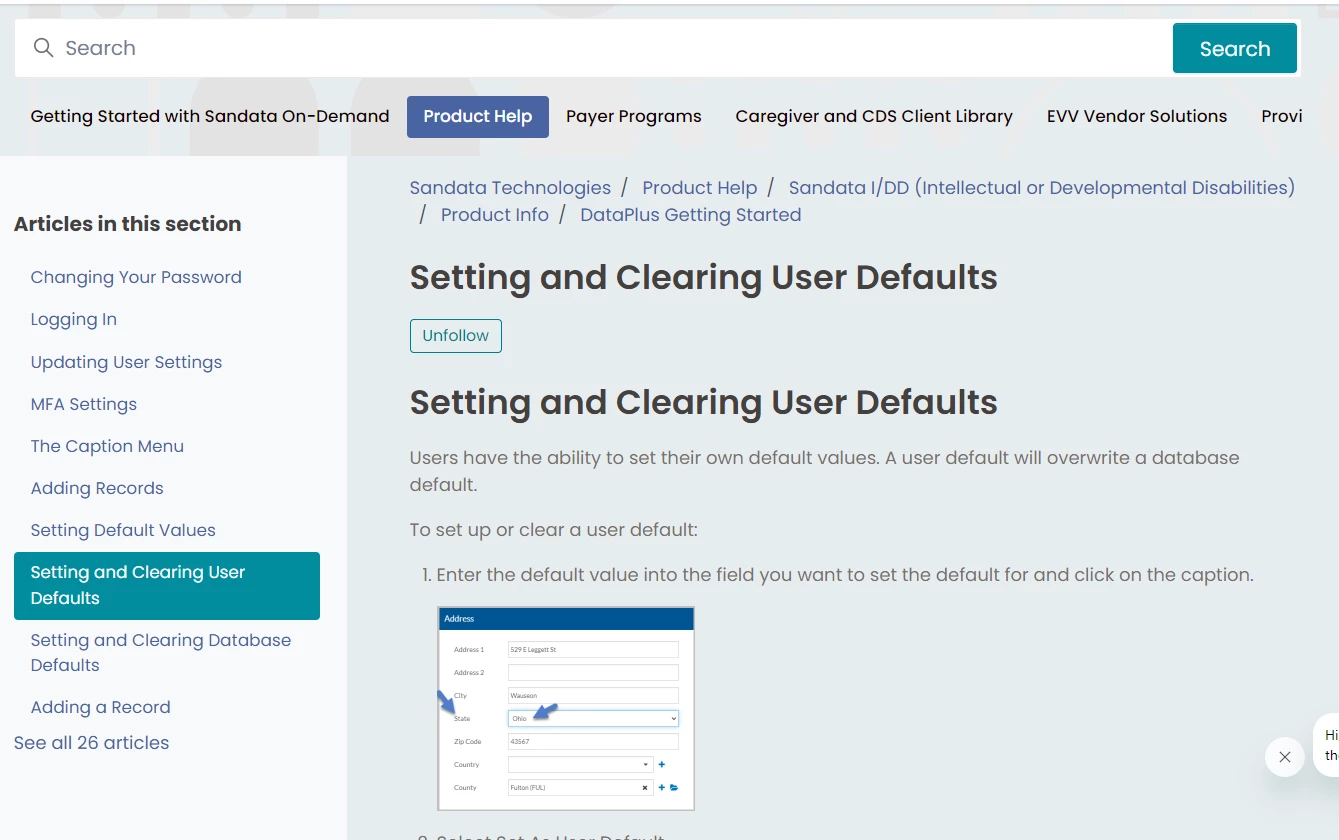Open Setting and Clearing Database Defaults article
This screenshot has width=1339, height=840.
(161, 653)
